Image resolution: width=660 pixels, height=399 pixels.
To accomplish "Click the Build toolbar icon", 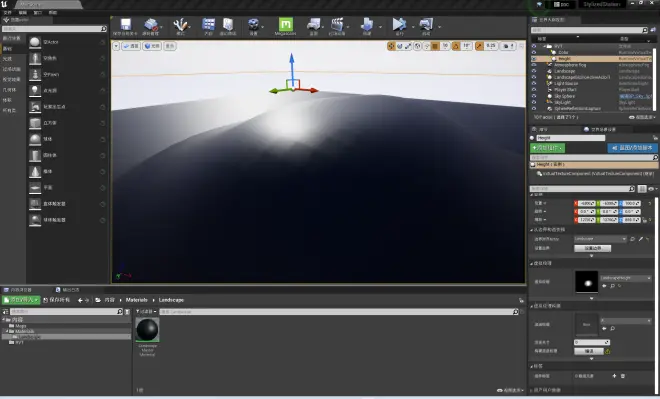I will (367, 24).
